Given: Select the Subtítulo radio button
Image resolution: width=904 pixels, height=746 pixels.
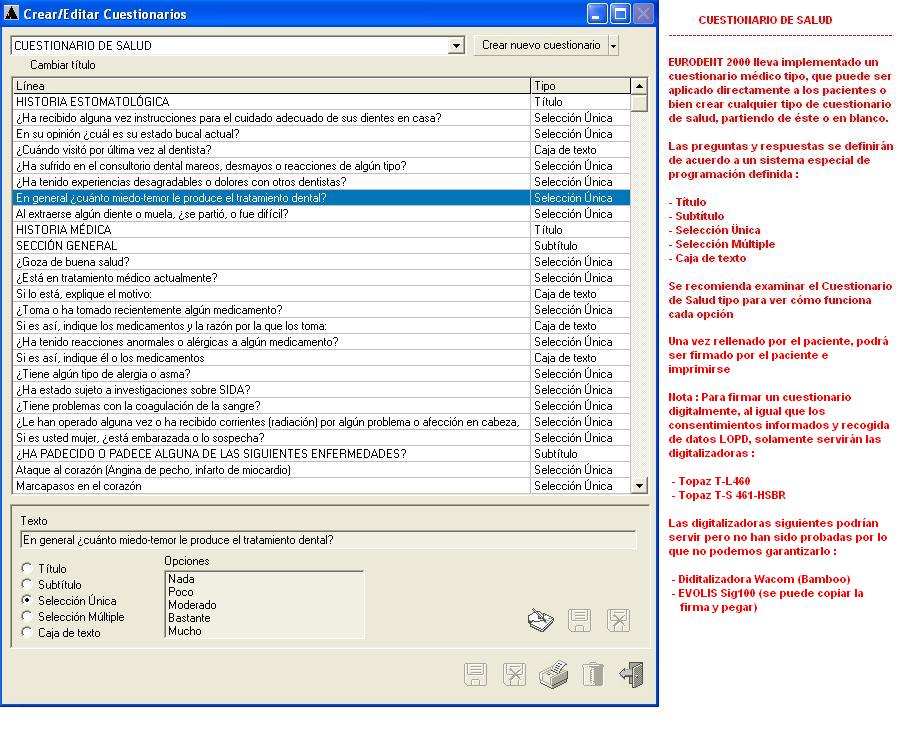Looking at the screenshot, I should pos(27,584).
